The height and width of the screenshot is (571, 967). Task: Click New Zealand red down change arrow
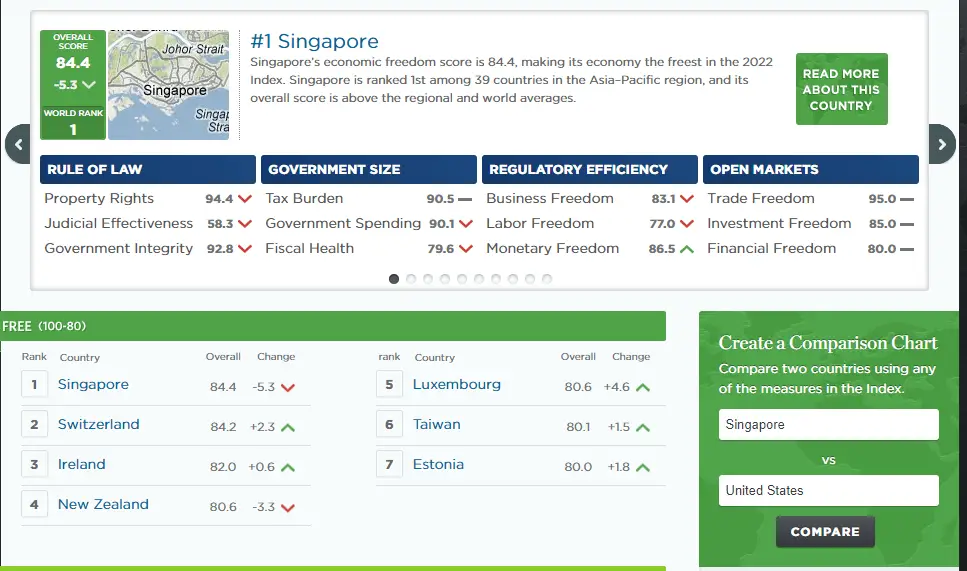pos(288,508)
